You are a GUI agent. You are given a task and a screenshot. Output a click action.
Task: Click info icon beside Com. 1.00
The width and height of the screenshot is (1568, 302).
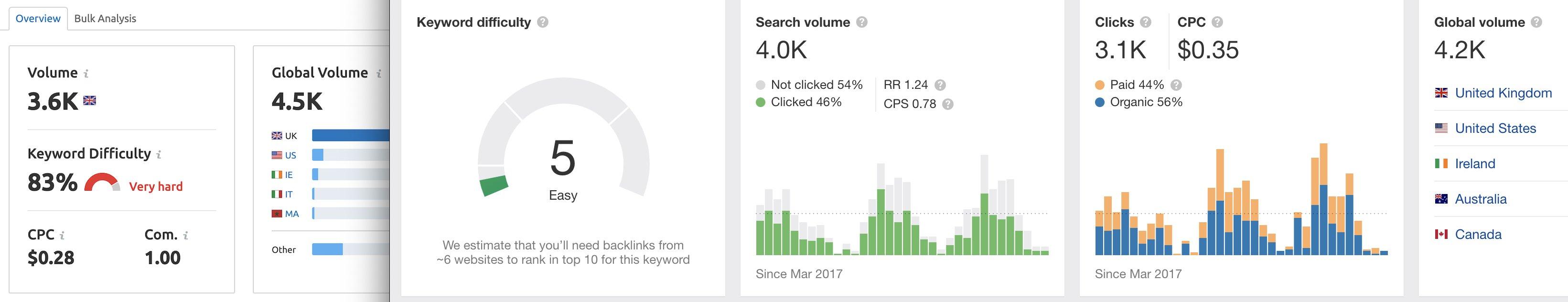[x=186, y=236]
